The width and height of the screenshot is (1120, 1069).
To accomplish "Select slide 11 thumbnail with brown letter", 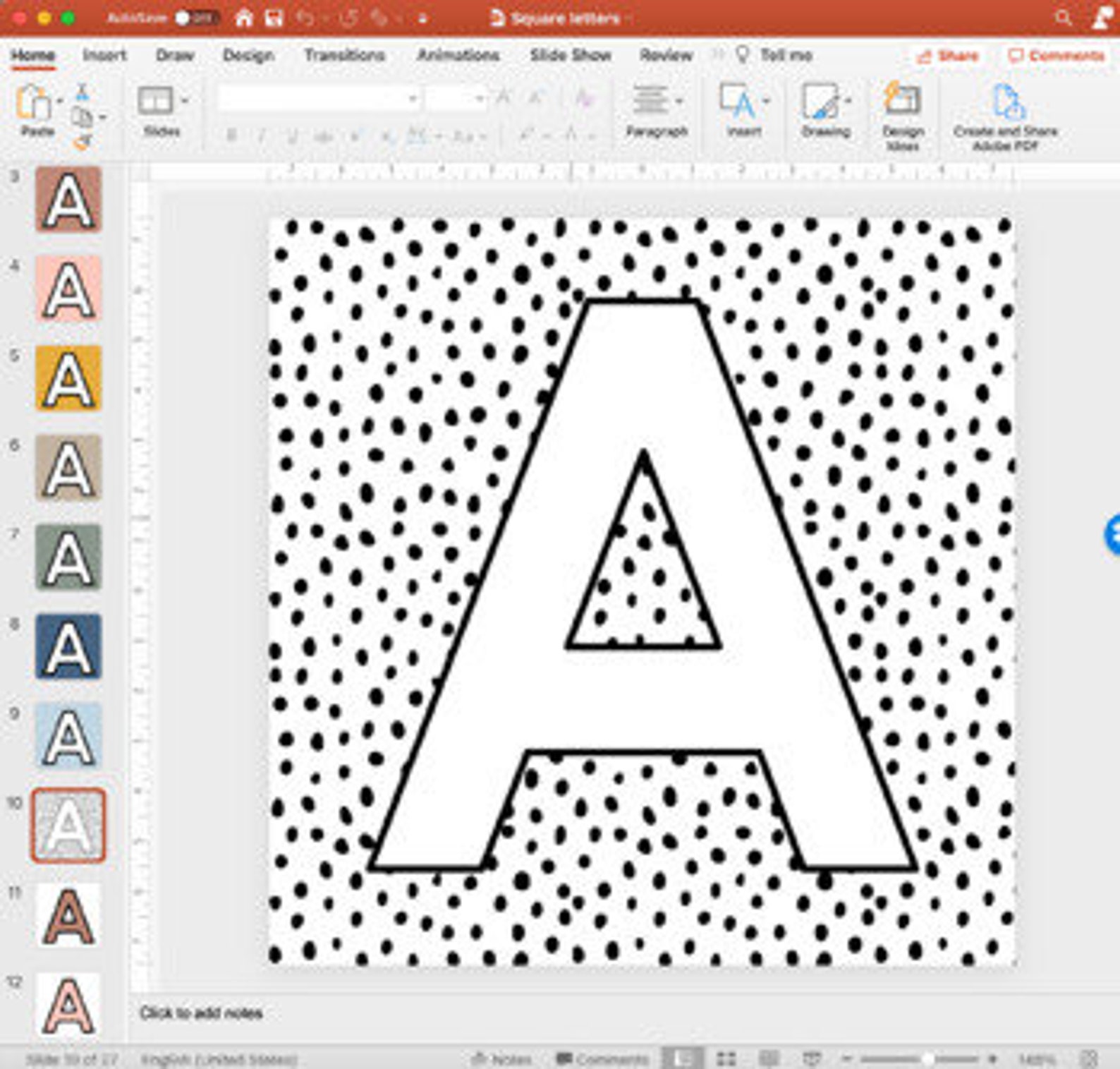I will point(68,915).
